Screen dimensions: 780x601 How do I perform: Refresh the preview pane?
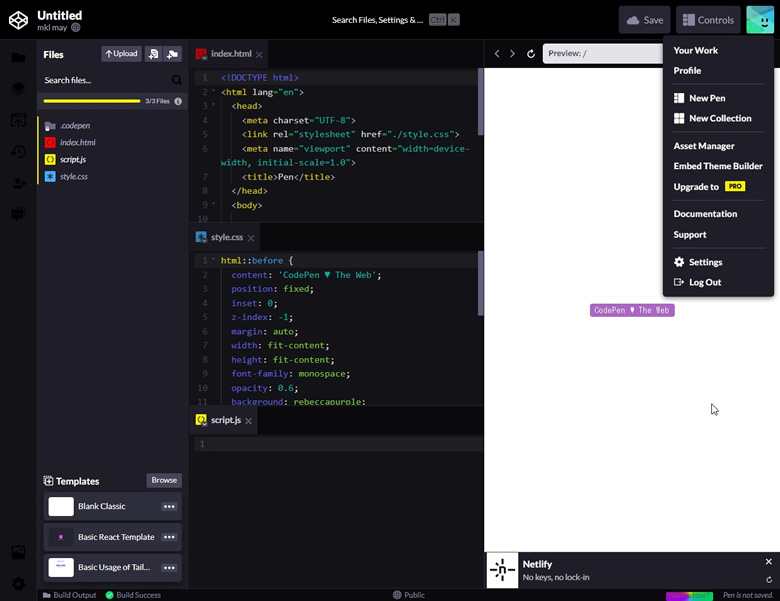pyautogui.click(x=531, y=53)
